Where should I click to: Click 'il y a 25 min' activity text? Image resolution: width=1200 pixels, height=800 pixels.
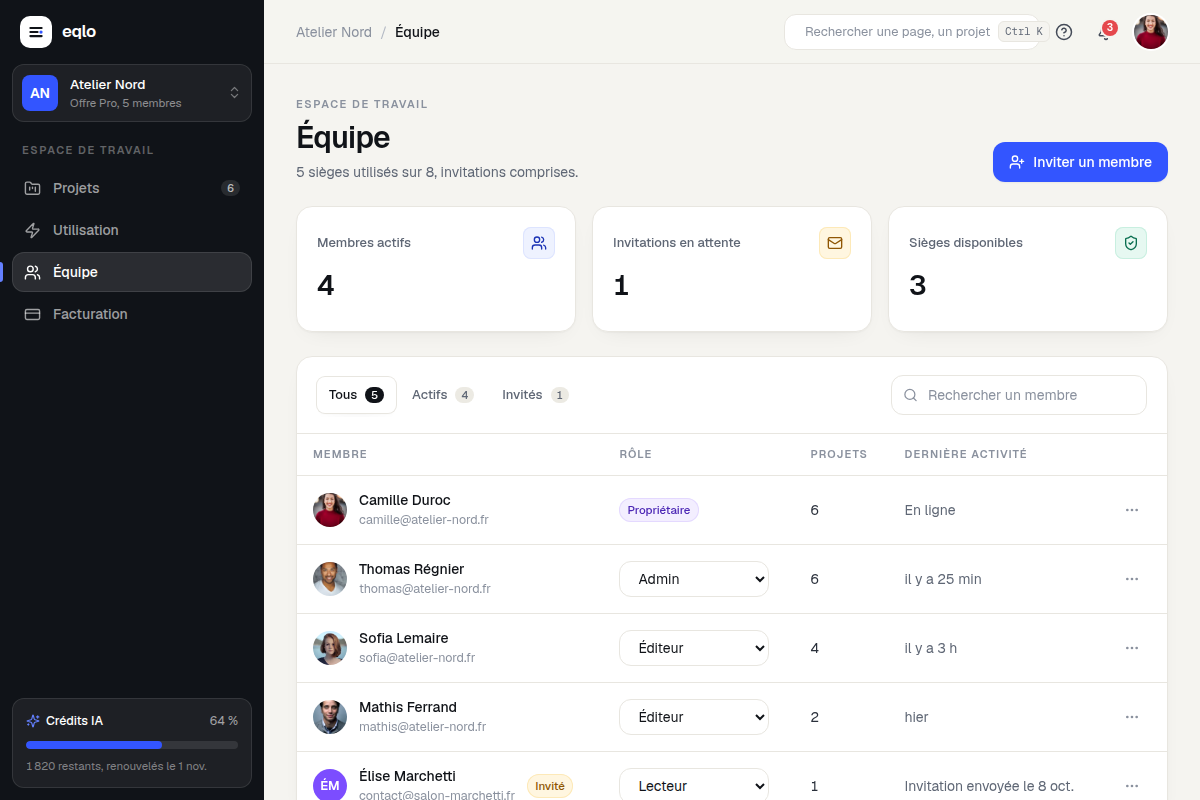click(x=943, y=579)
